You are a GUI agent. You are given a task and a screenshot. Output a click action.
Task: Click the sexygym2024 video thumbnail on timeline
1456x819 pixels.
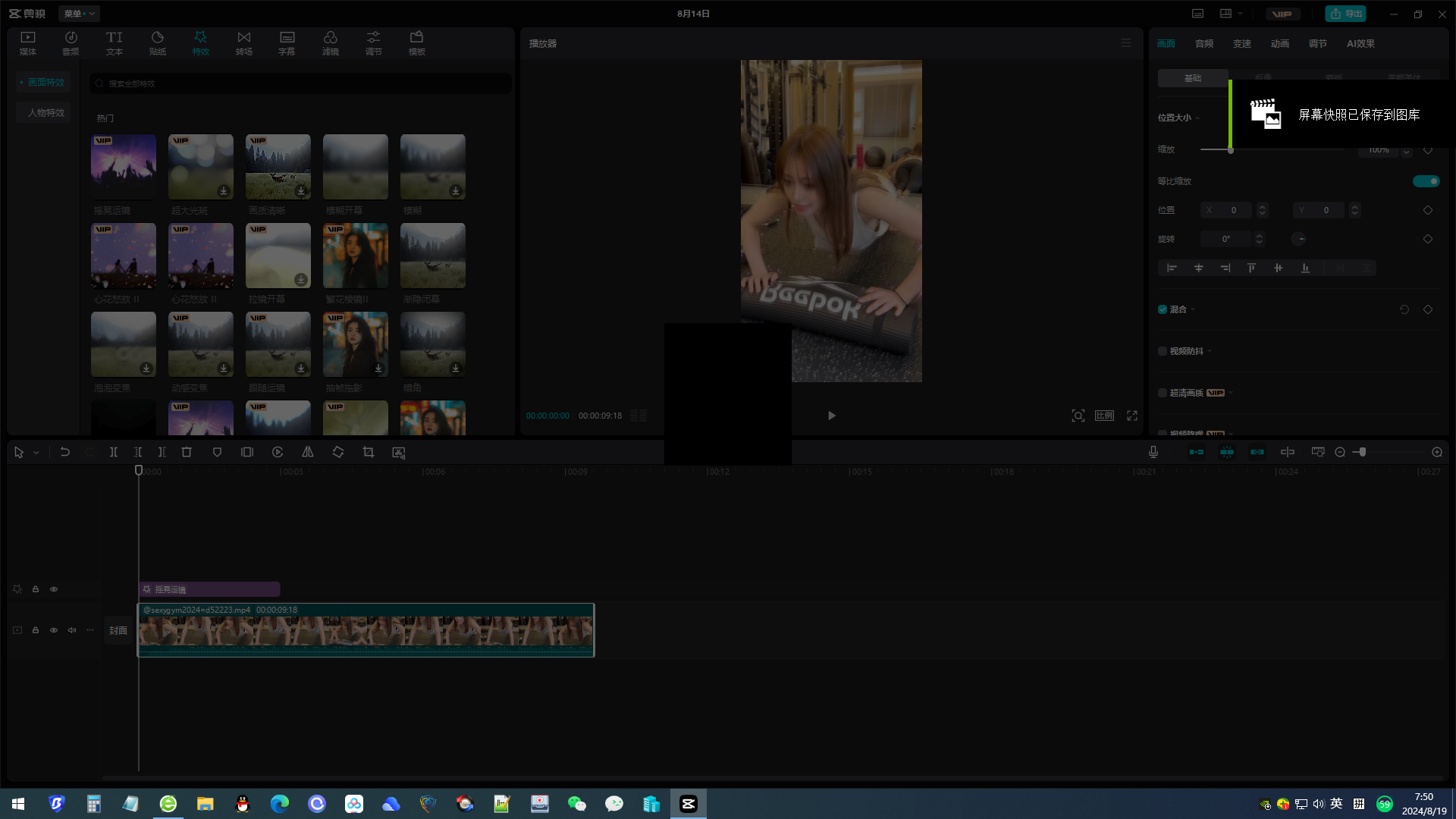[x=366, y=630]
